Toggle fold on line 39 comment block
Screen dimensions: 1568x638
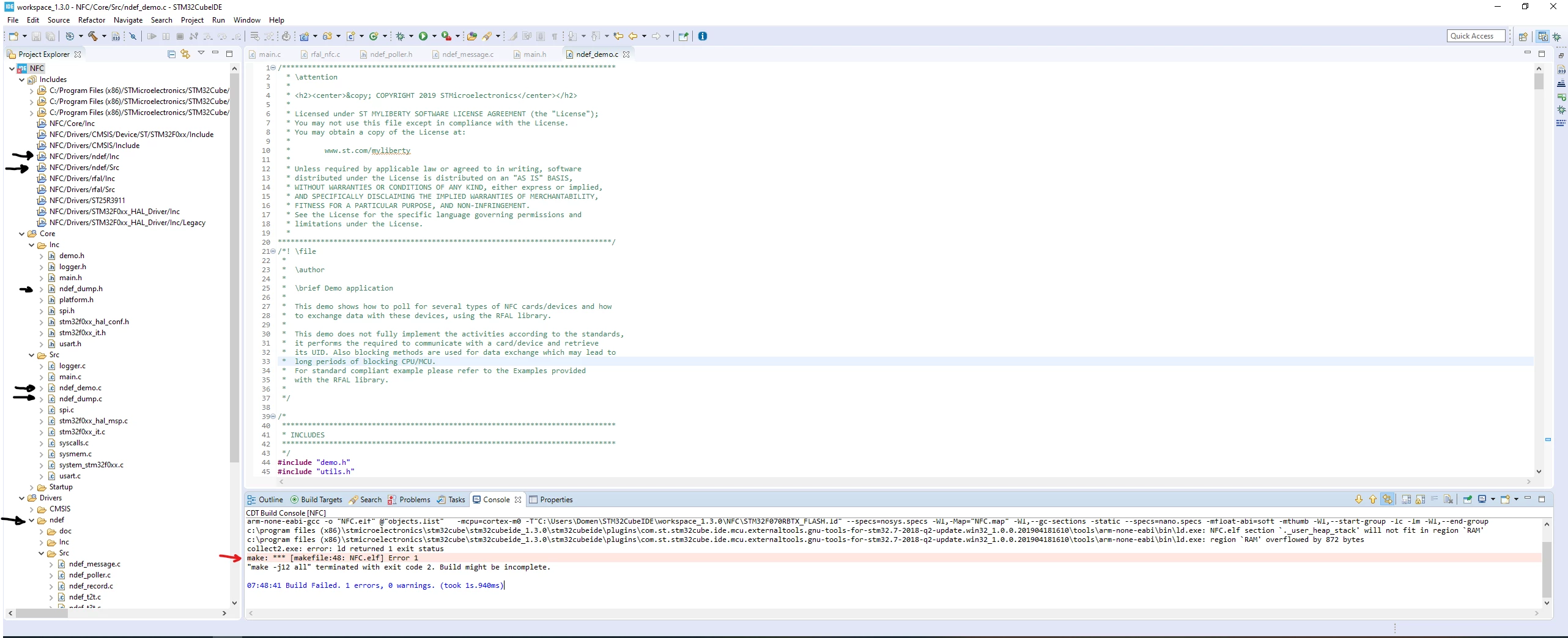point(273,417)
